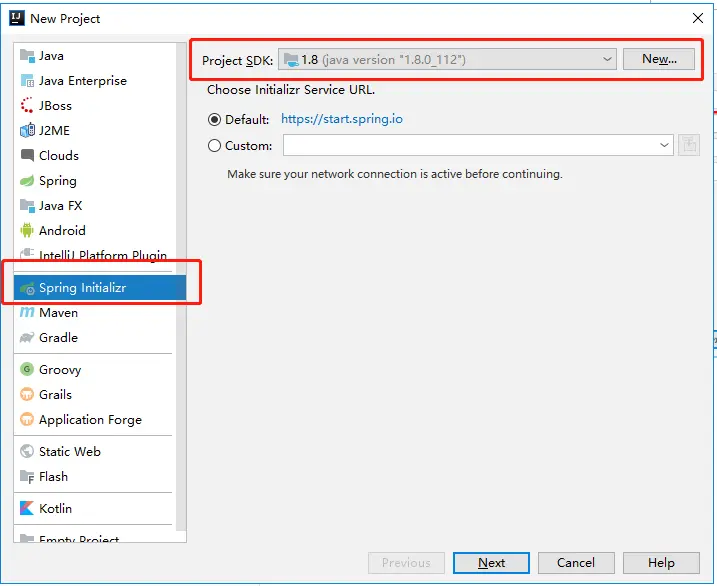Click the IntelliJ logo in title bar
This screenshot has height=586, width=717.
click(x=17, y=18)
